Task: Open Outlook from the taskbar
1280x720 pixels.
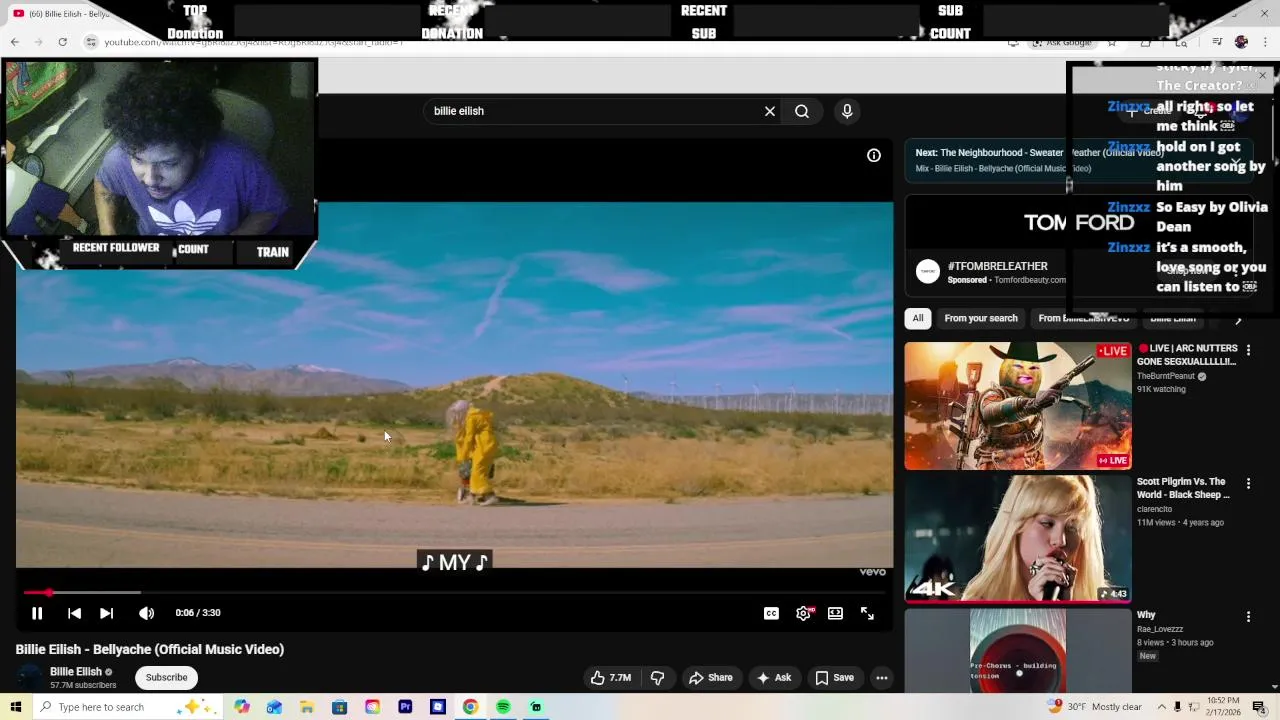Action: coord(274,707)
